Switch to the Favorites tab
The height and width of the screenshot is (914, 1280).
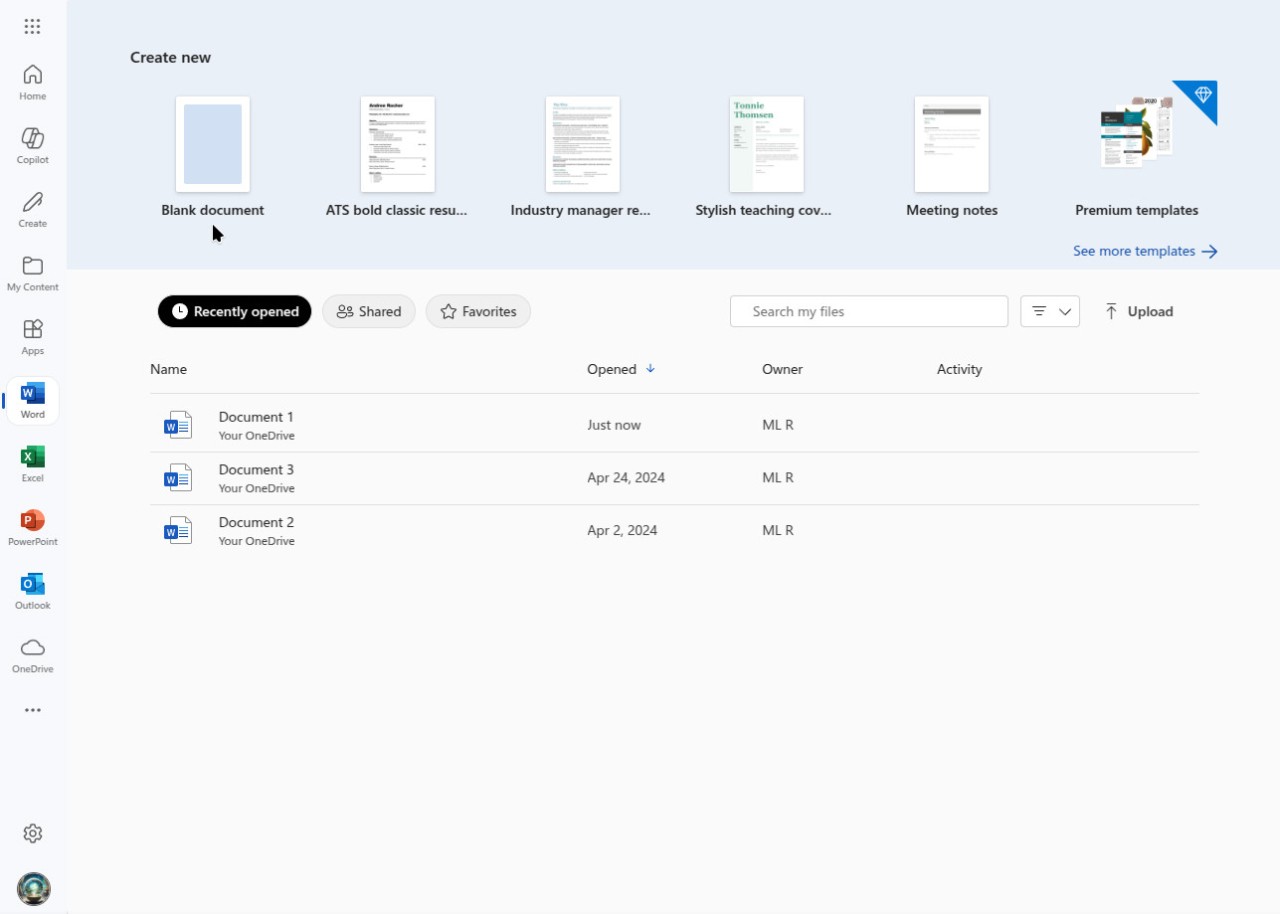point(478,311)
